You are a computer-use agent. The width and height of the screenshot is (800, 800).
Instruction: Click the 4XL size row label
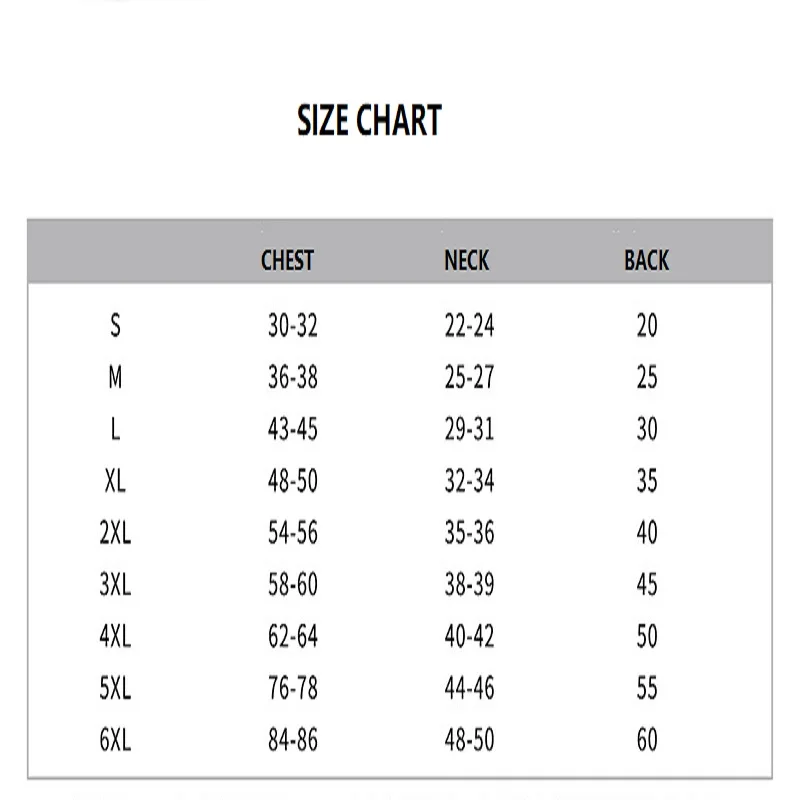point(115,637)
